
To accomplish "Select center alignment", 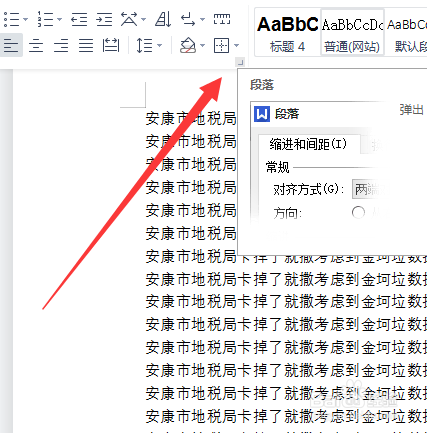I will 36,45.
